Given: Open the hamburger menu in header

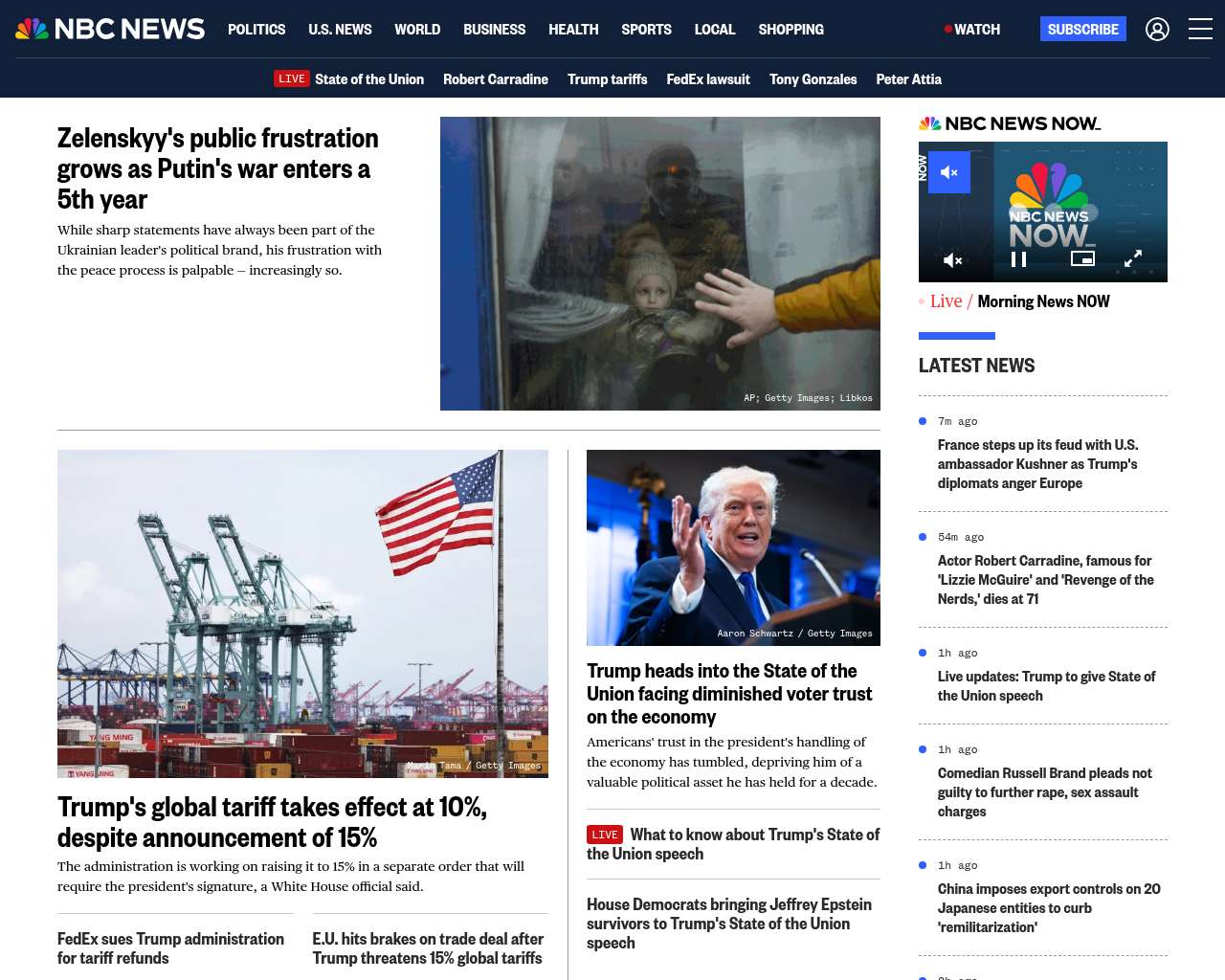Looking at the screenshot, I should coord(1200,30).
